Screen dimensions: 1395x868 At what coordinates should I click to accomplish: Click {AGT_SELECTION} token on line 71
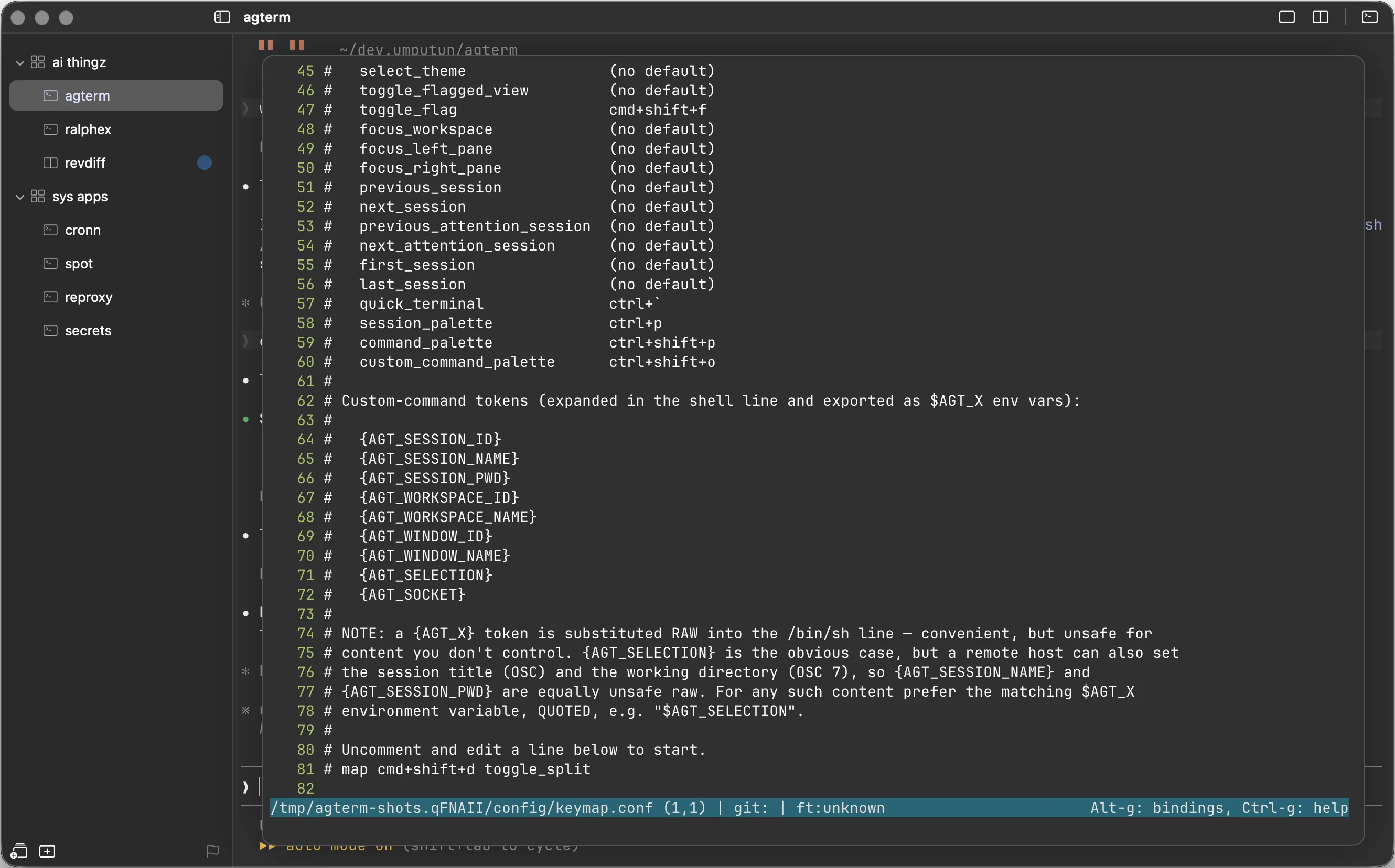425,575
